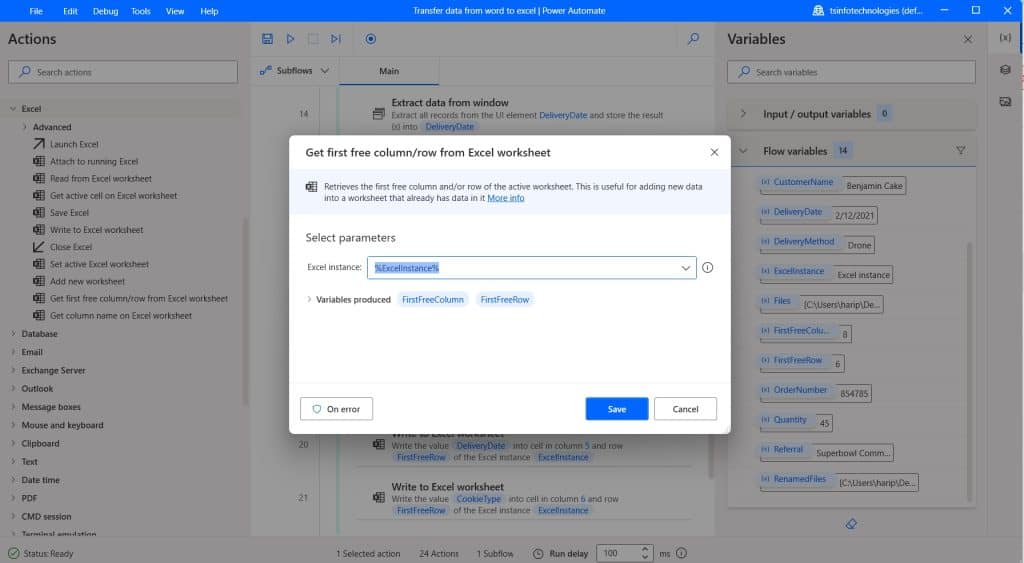This screenshot has height=563, width=1024.
Task: Expand the Advanced Excel subgroup
Action: [x=25, y=127]
